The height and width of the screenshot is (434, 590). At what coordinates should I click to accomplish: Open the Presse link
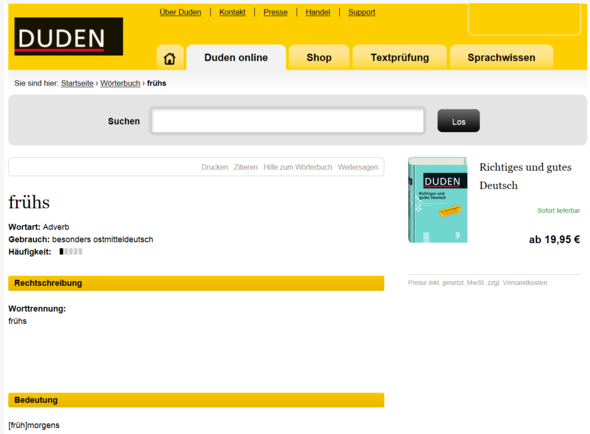pos(275,12)
